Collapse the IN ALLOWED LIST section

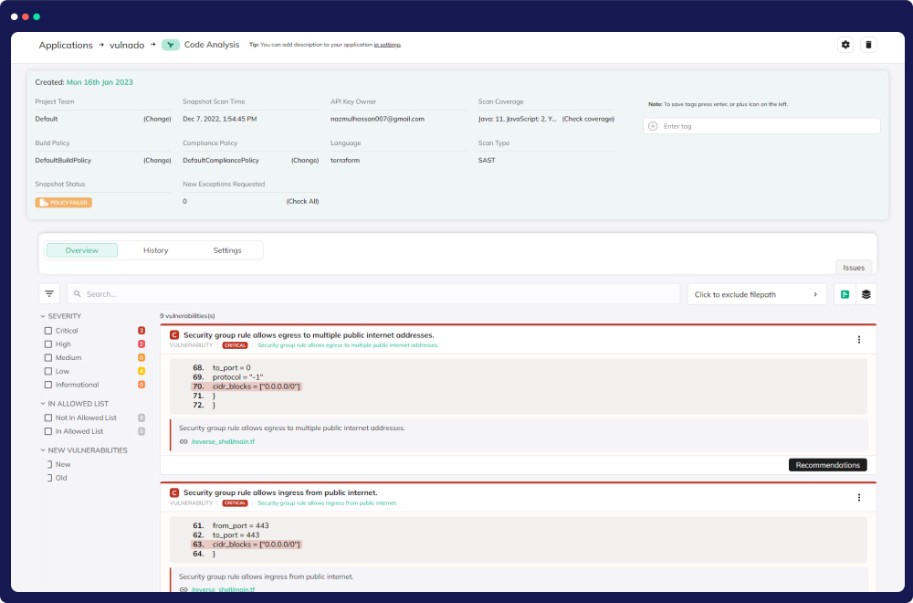42,404
